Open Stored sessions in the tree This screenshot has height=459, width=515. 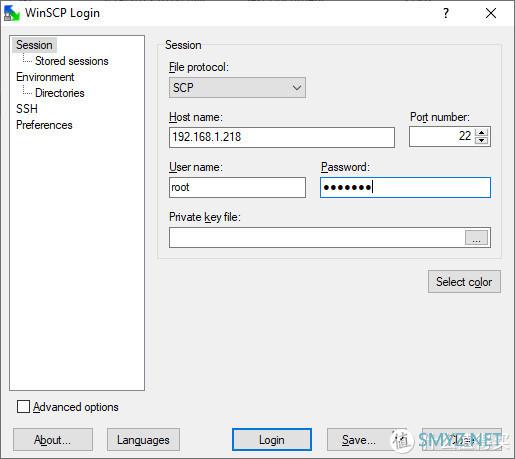pyautogui.click(x=72, y=61)
